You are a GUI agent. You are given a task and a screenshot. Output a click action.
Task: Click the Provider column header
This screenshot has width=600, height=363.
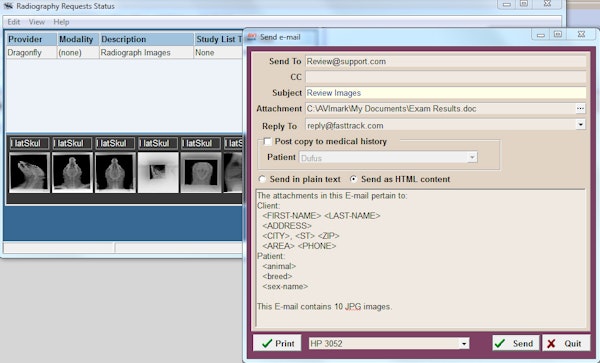coord(31,39)
